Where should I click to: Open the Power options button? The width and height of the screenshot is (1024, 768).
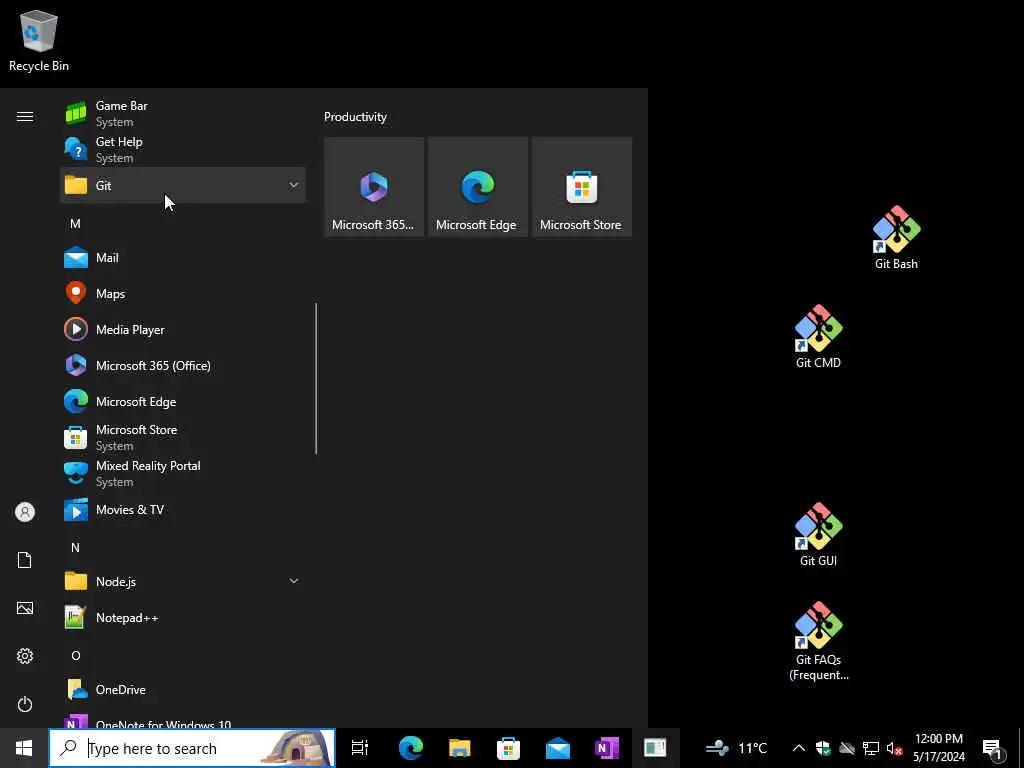click(x=25, y=704)
